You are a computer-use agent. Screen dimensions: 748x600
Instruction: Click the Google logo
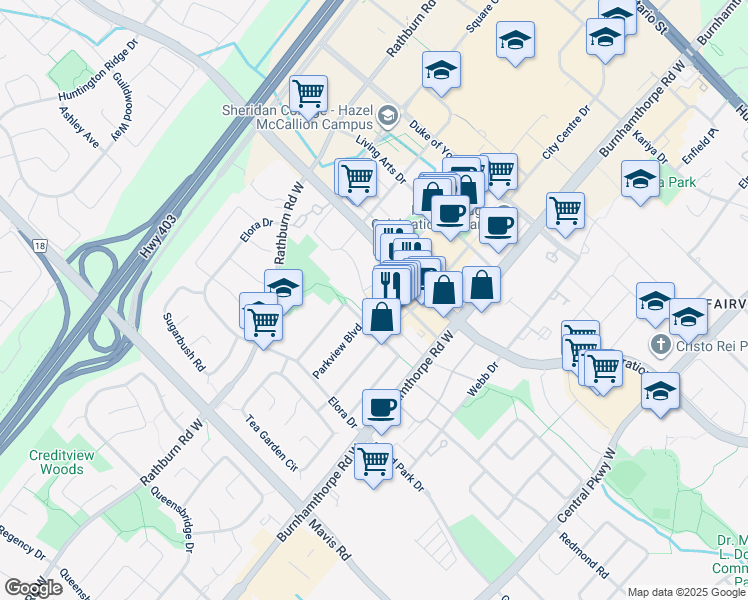33,589
